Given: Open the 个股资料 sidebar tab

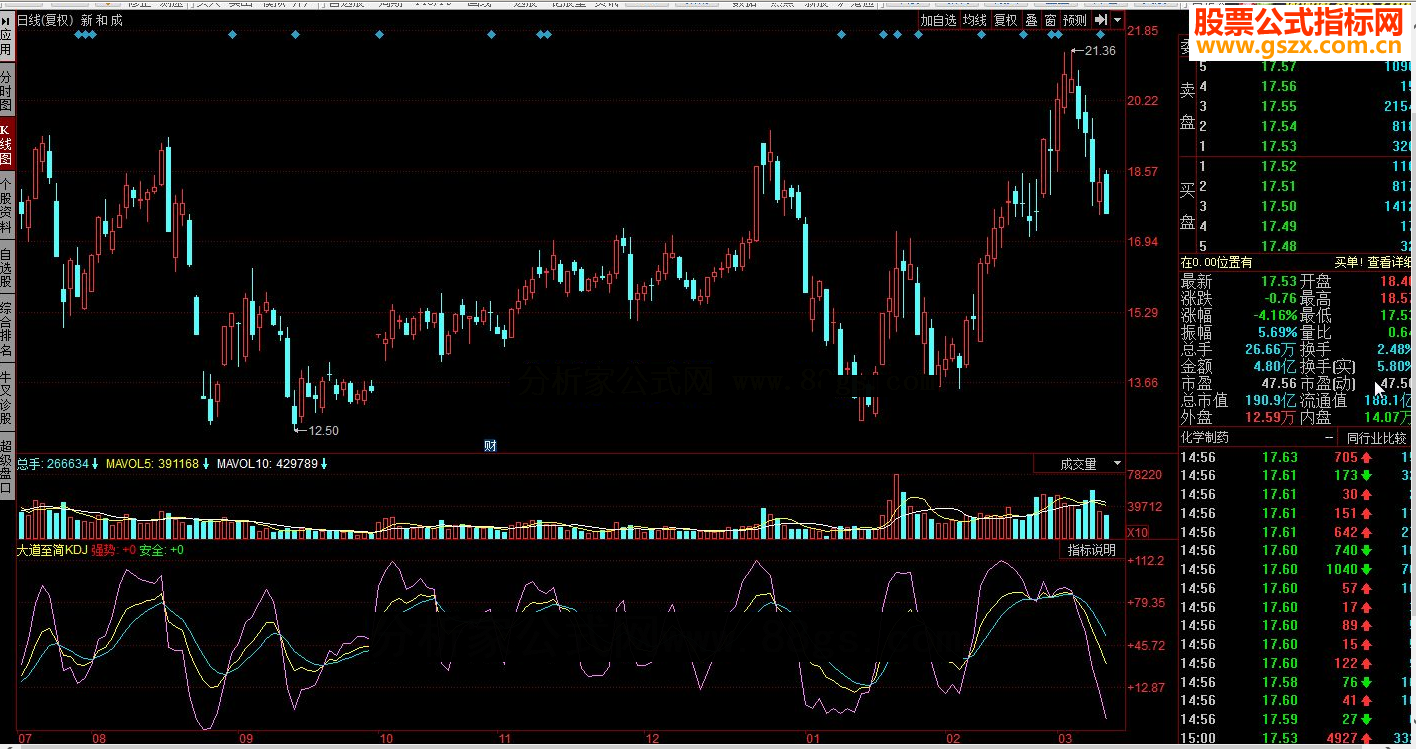Looking at the screenshot, I should (6, 207).
